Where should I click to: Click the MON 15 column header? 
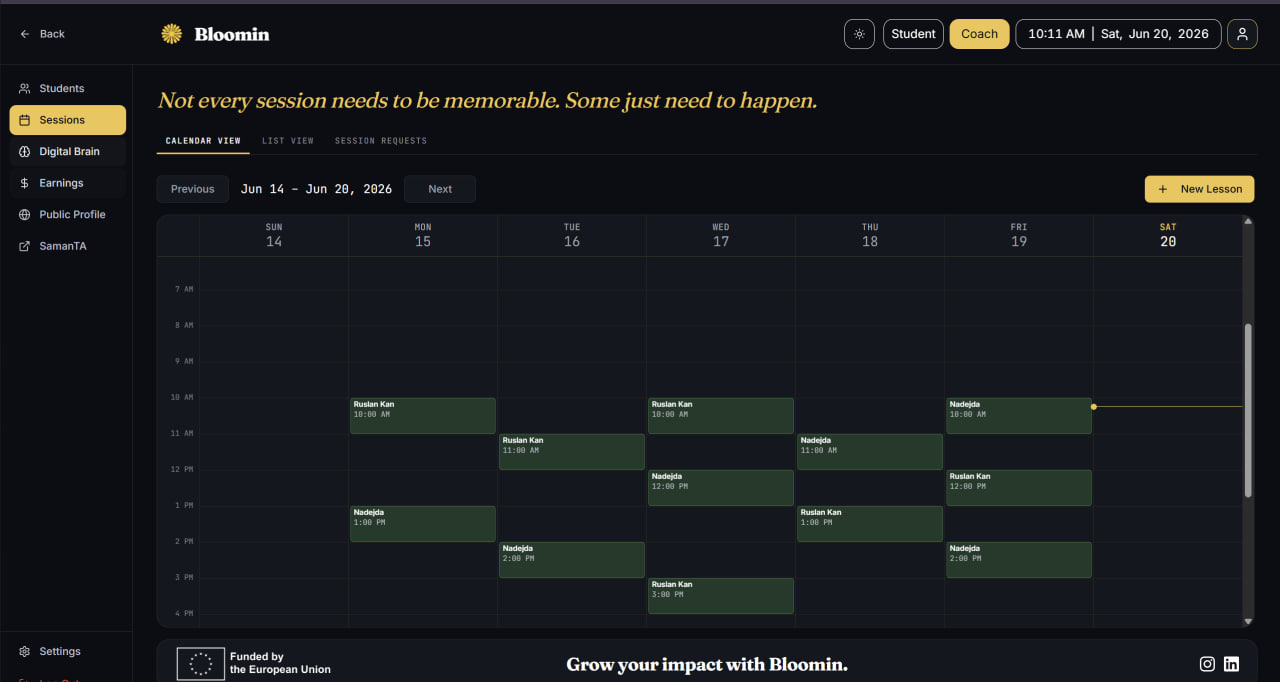coord(423,235)
